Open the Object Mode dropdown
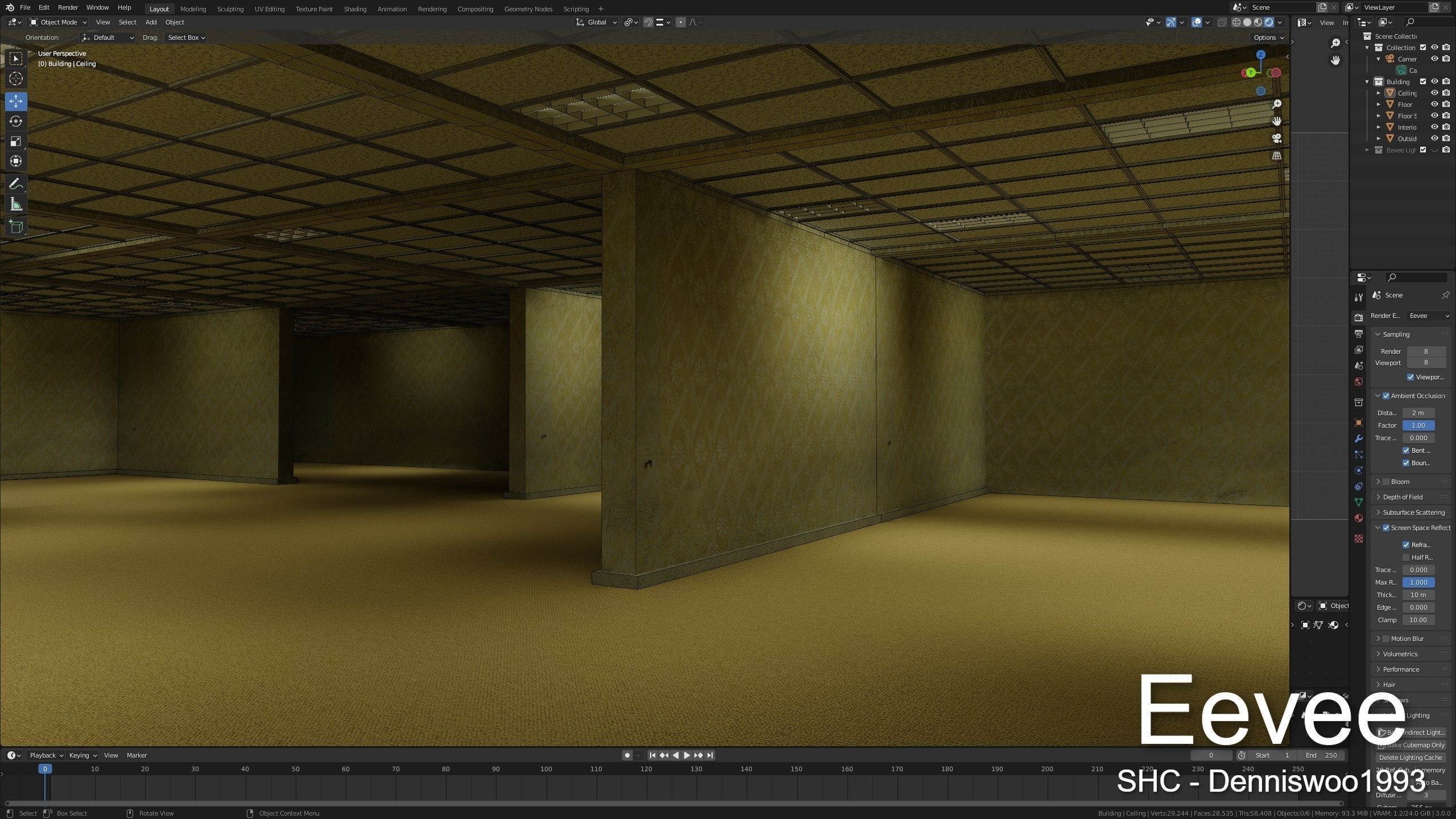1456x819 pixels. coord(58,22)
